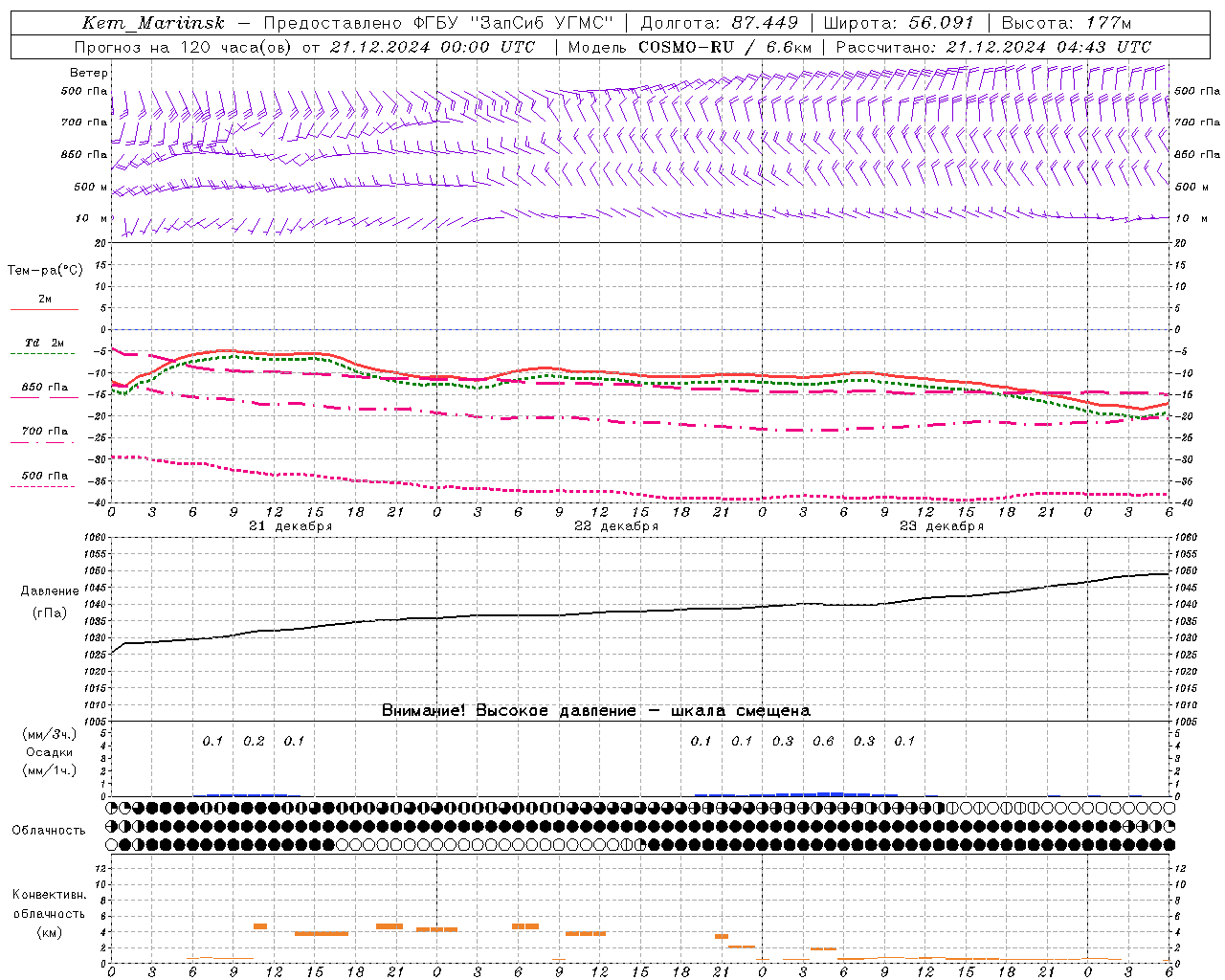Click the Td 2м dew point legend entry
Viewport: 1225px width, 980px height.
(44, 346)
